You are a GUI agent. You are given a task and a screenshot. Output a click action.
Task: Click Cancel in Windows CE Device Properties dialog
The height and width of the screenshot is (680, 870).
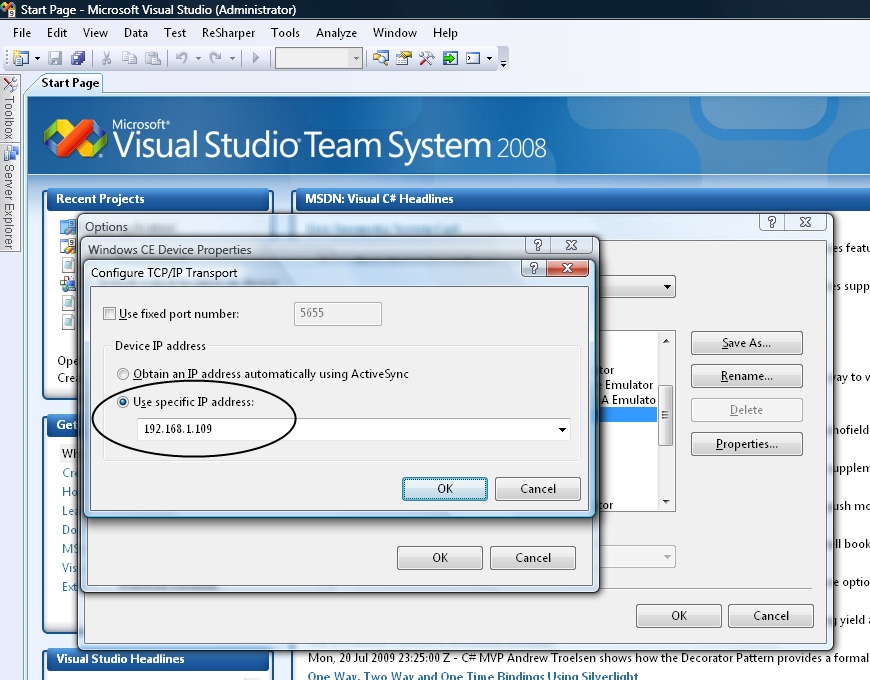pos(533,557)
